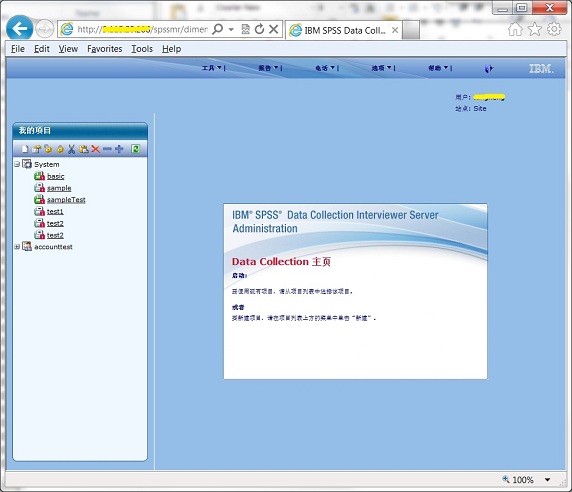
Task: Click the browser Forward arrow button
Action: [x=45, y=29]
